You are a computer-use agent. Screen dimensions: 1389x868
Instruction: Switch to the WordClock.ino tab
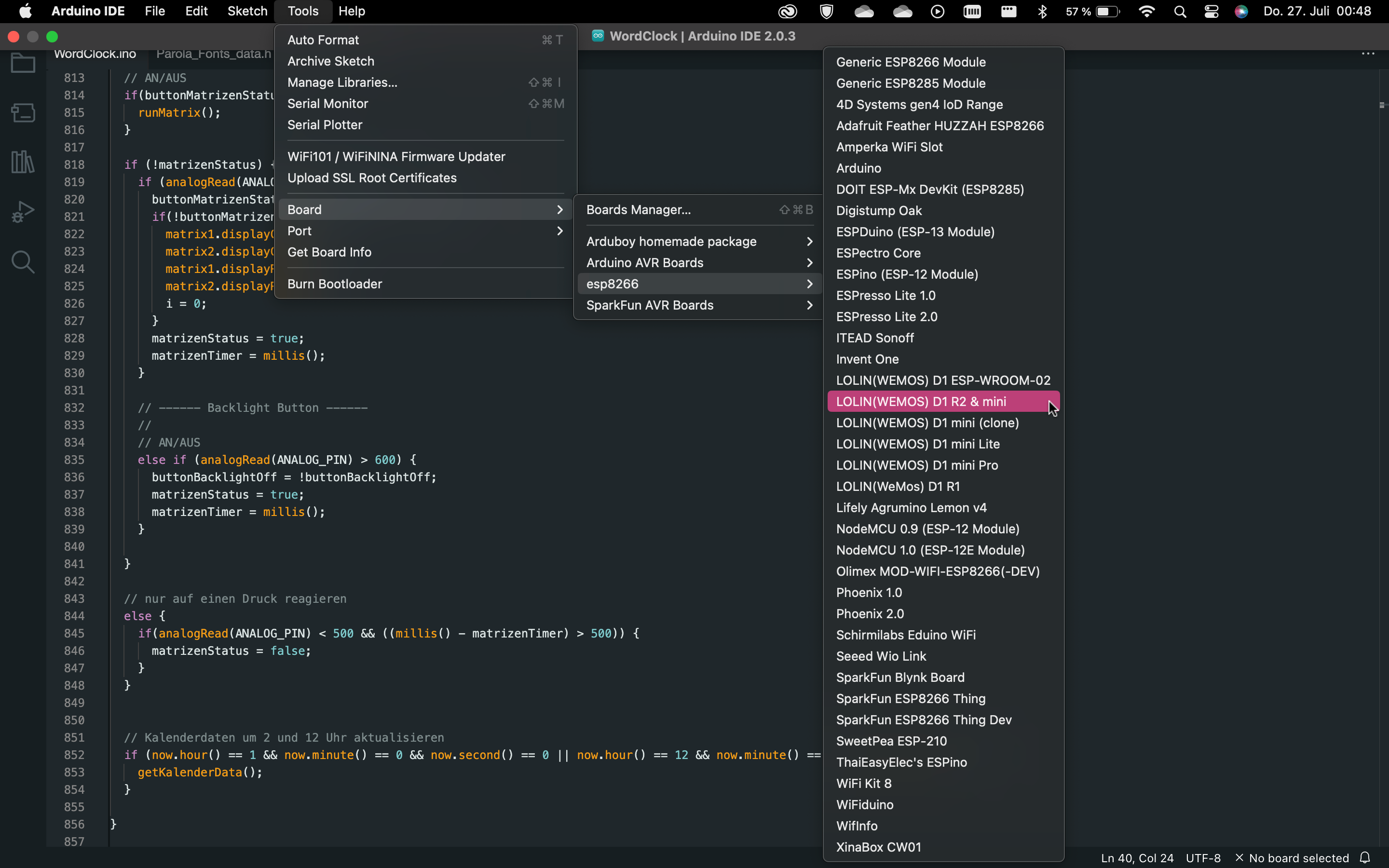(95, 54)
